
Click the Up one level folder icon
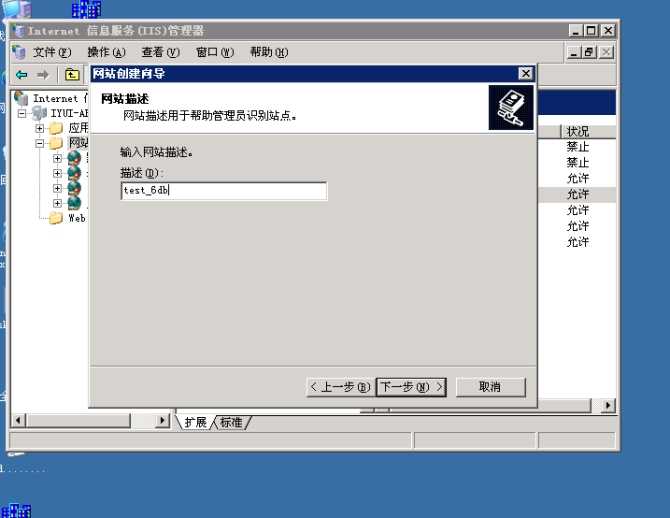coord(72,75)
